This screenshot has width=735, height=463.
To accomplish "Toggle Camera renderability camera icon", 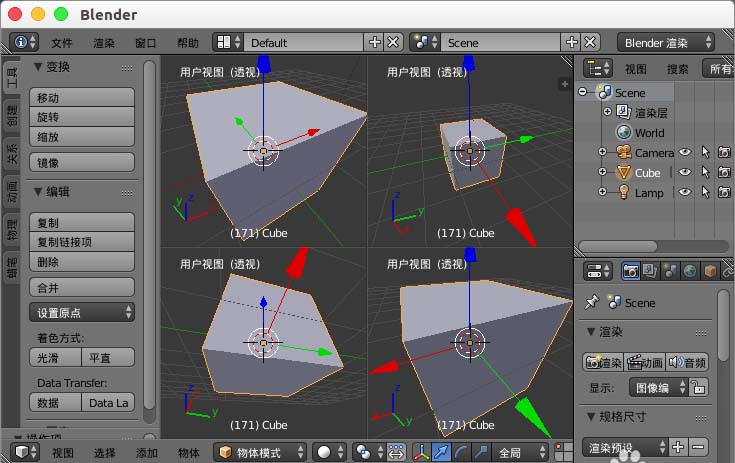I will coord(724,152).
